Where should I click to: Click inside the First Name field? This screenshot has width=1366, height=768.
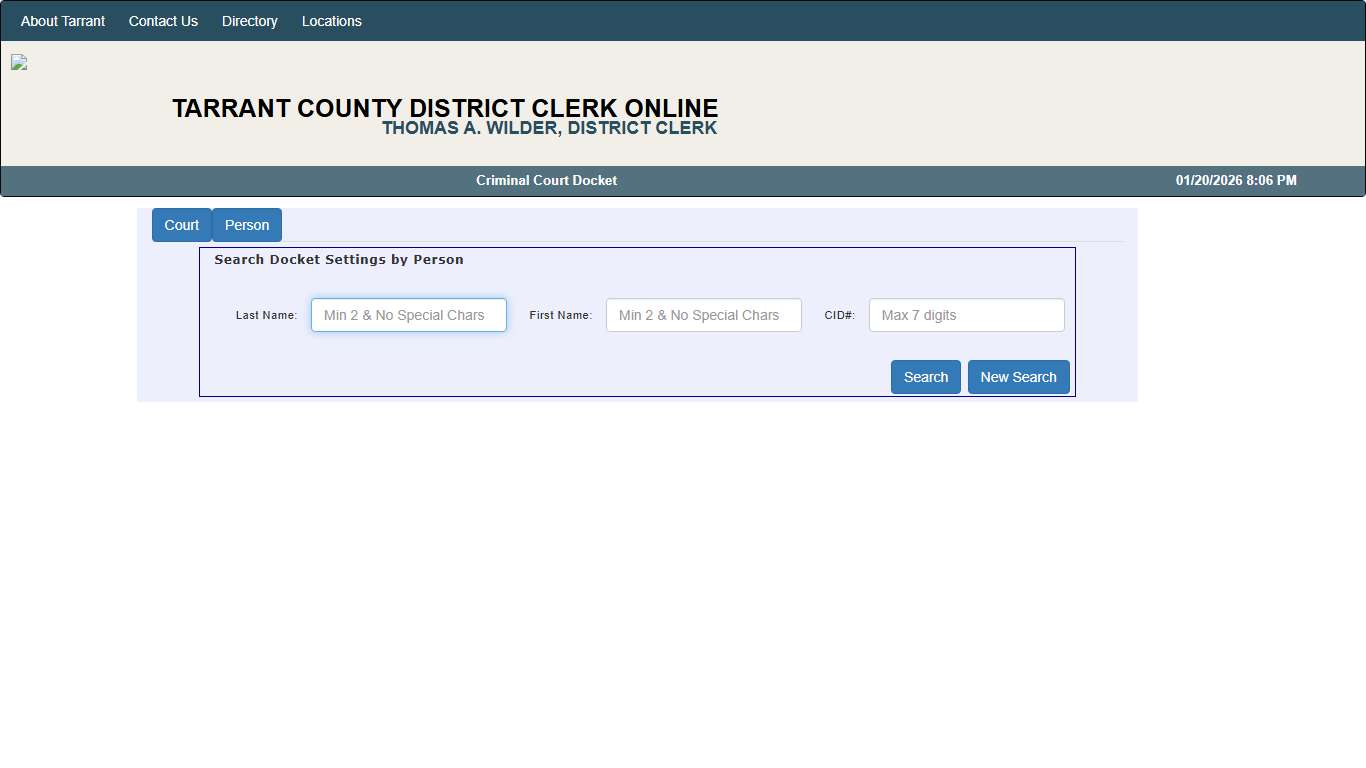[703, 315]
